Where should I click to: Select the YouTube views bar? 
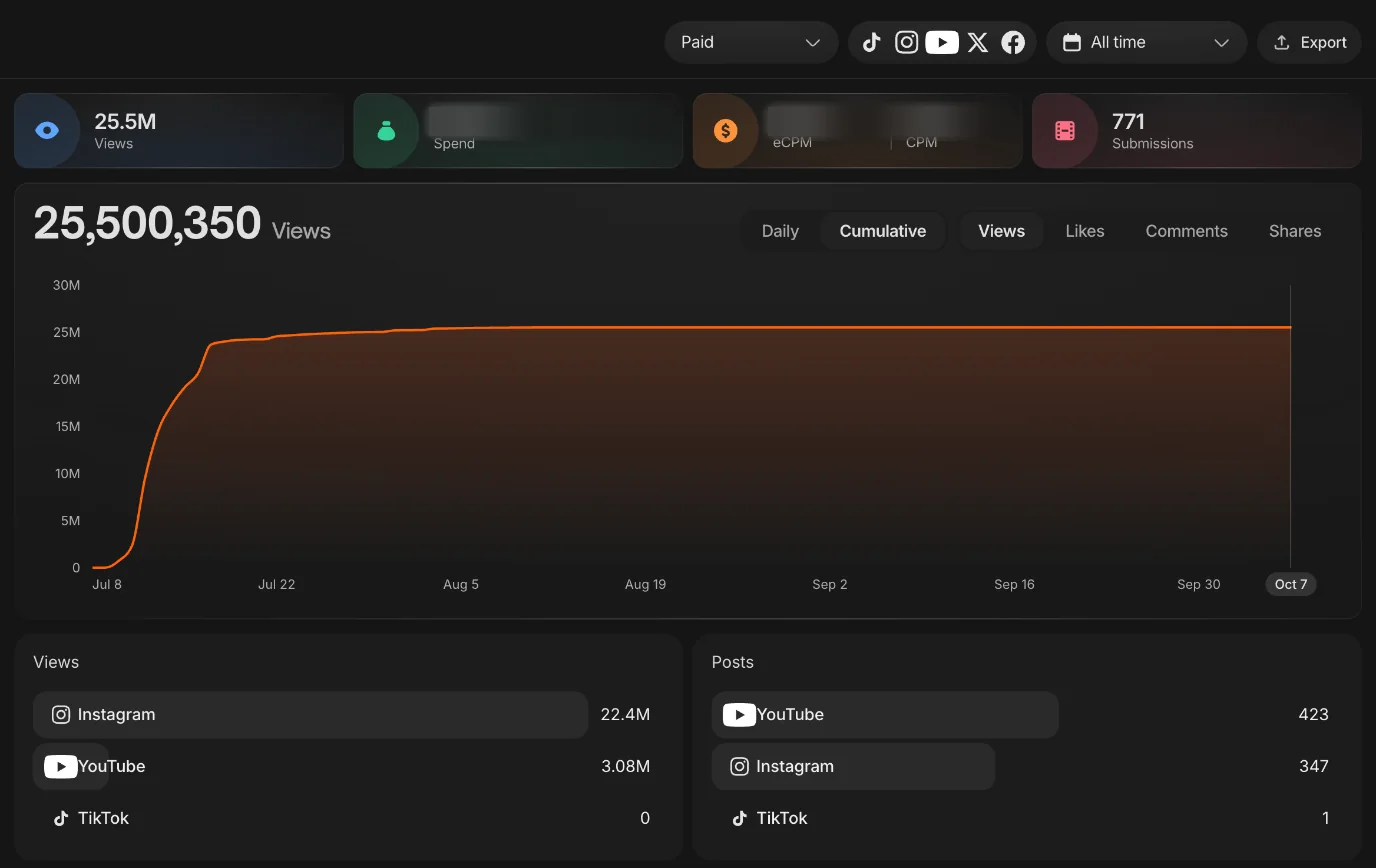tap(71, 766)
